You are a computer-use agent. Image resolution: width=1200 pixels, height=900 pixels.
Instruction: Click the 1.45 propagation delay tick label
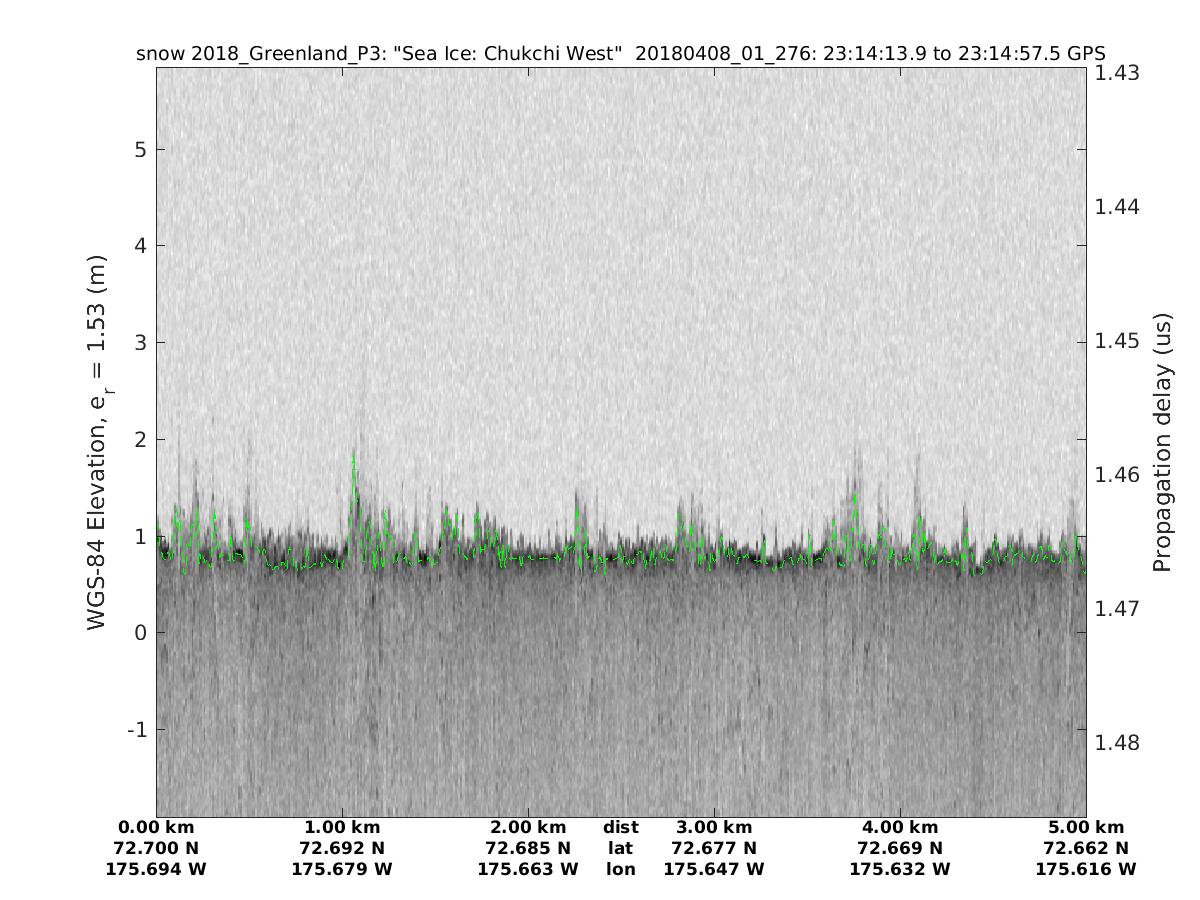click(x=1117, y=341)
